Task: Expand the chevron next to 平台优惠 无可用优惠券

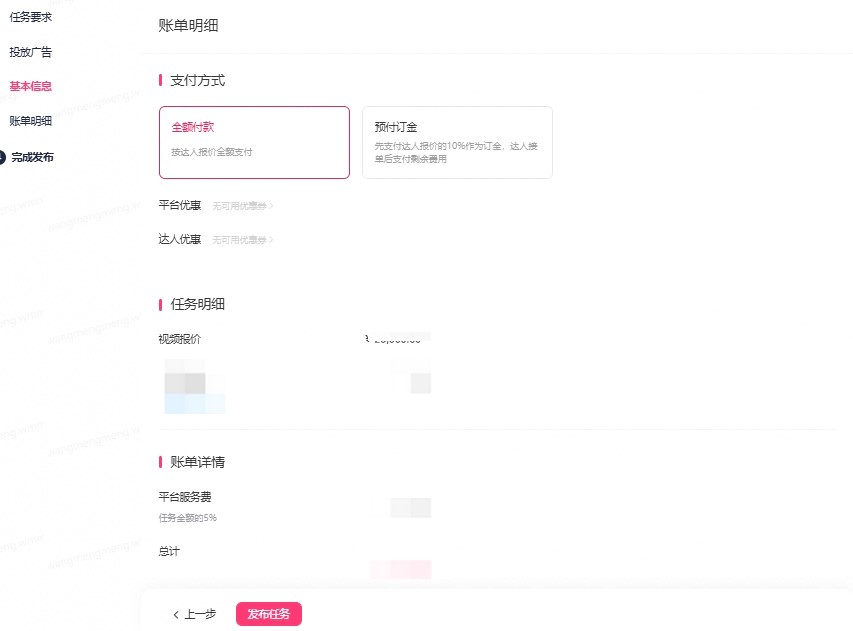Action: [271, 206]
